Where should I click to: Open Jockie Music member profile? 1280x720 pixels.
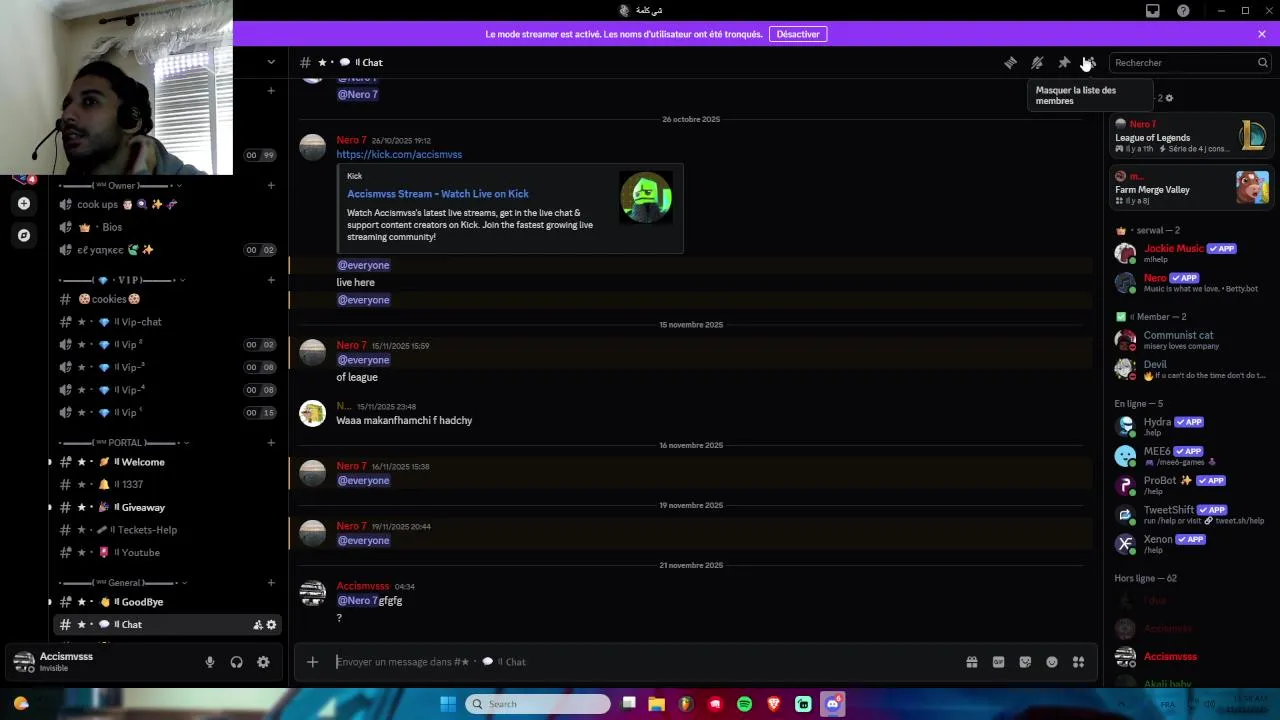1191,253
